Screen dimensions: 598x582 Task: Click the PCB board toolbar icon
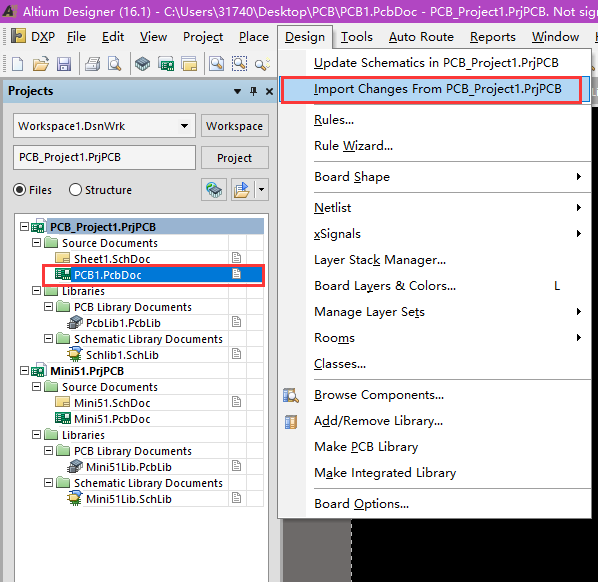pyautogui.click(x=166, y=64)
